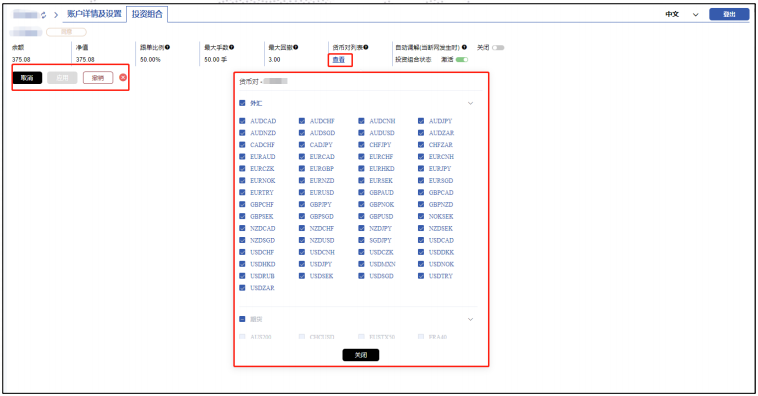Uncheck the AUDCAD currency pair

[x=242, y=121]
